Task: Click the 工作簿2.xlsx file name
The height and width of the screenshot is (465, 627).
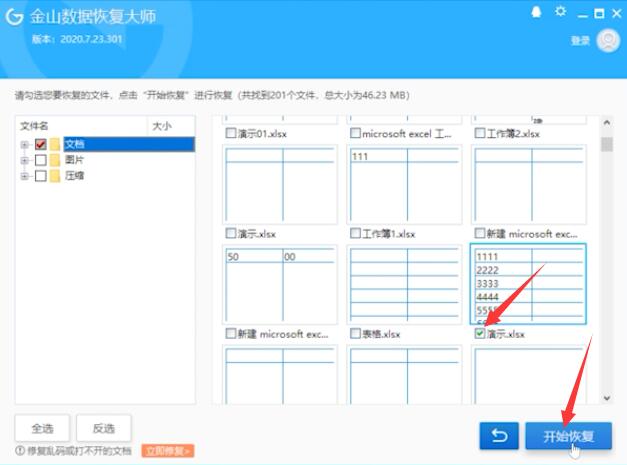Action: click(x=513, y=134)
